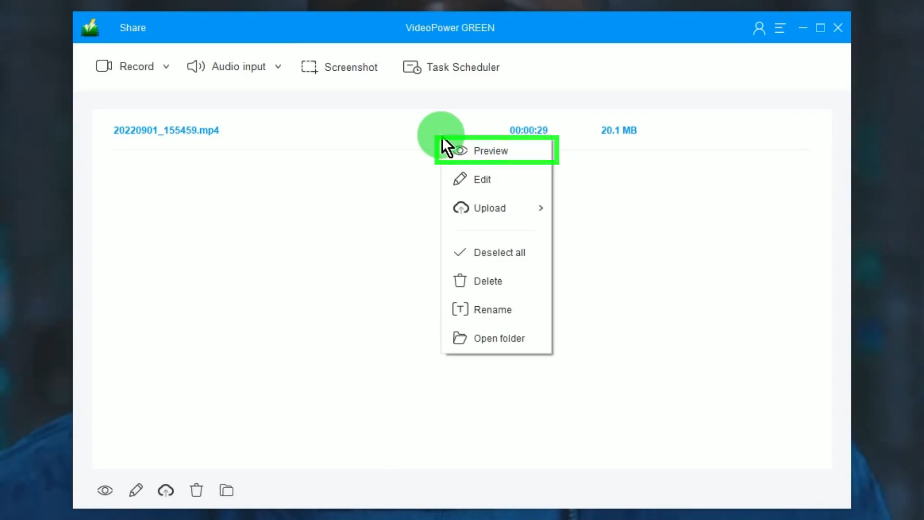924x520 pixels.
Task: Choose Edit from the context menu
Action: click(482, 180)
